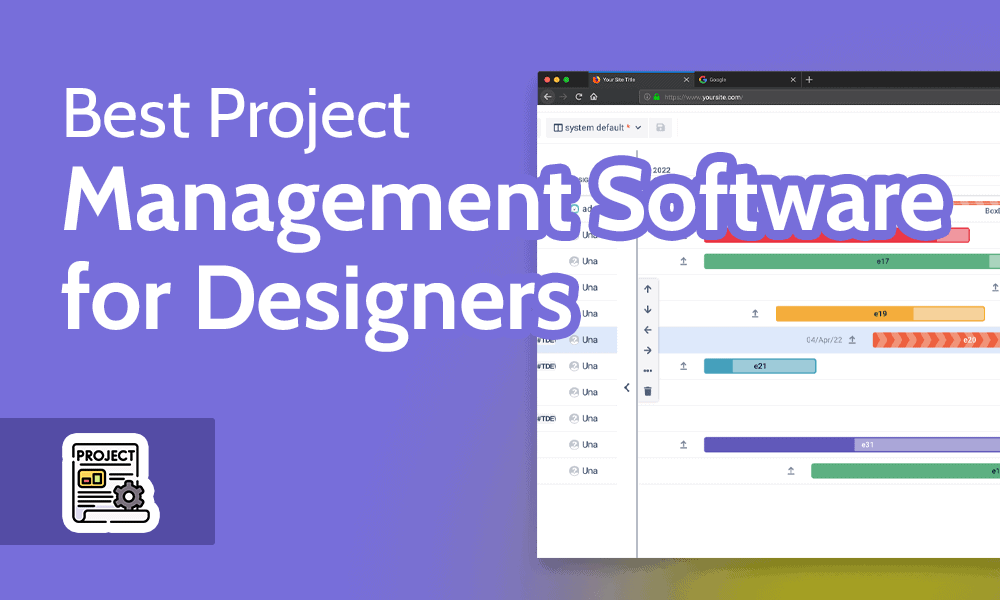The width and height of the screenshot is (1000, 600).
Task: Open the three-dots more options in task toolbar
Action: 648,371
